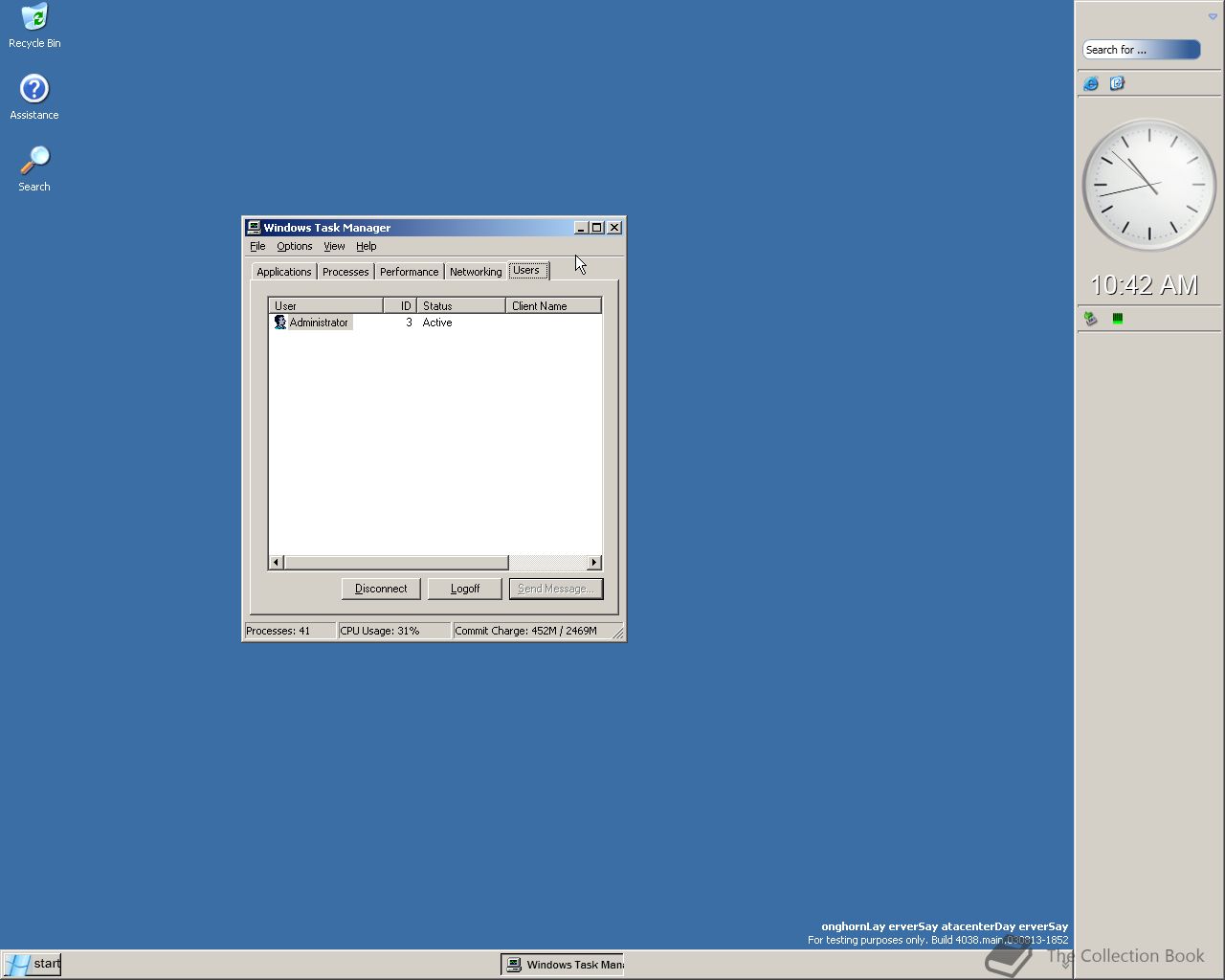Launch Internet Explorer from sidebar quick launch
This screenshot has height=980, width=1225.
coord(1091,84)
